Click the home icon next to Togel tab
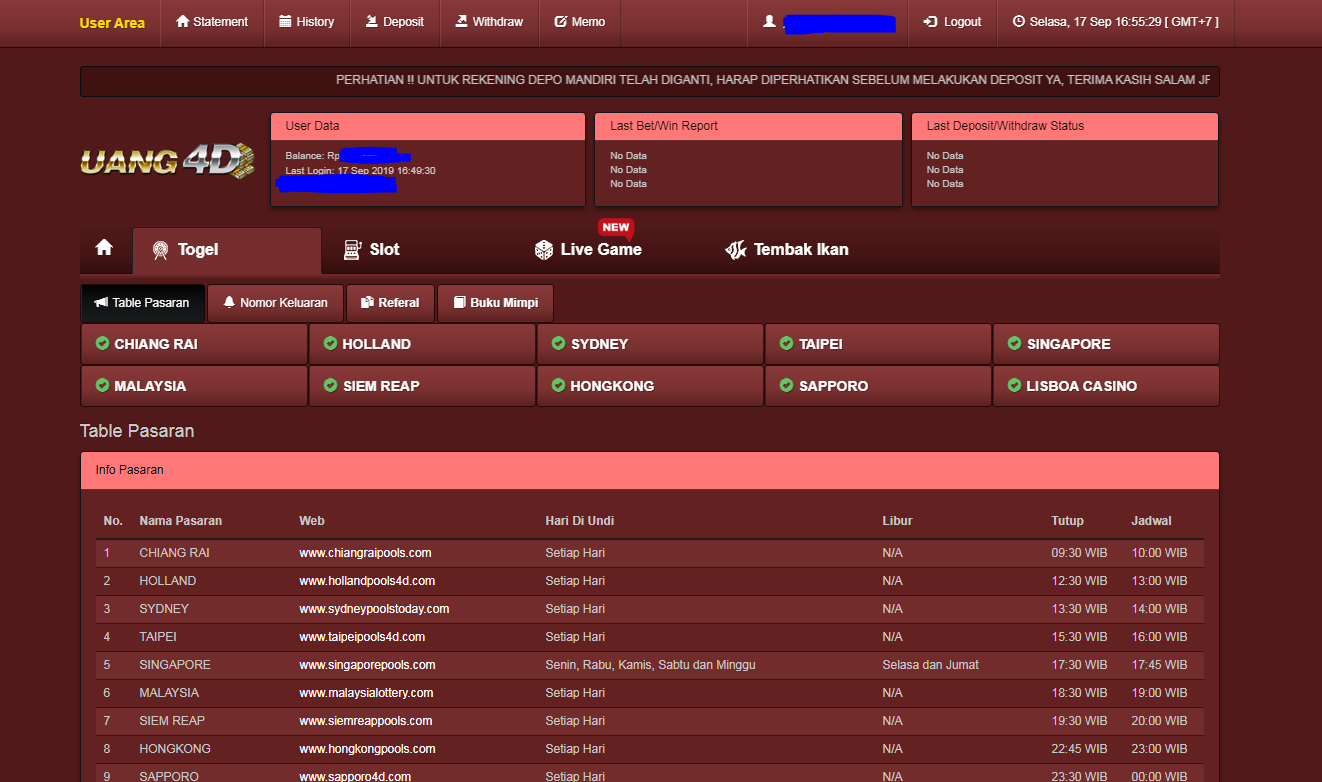This screenshot has height=782, width=1322. tap(105, 250)
